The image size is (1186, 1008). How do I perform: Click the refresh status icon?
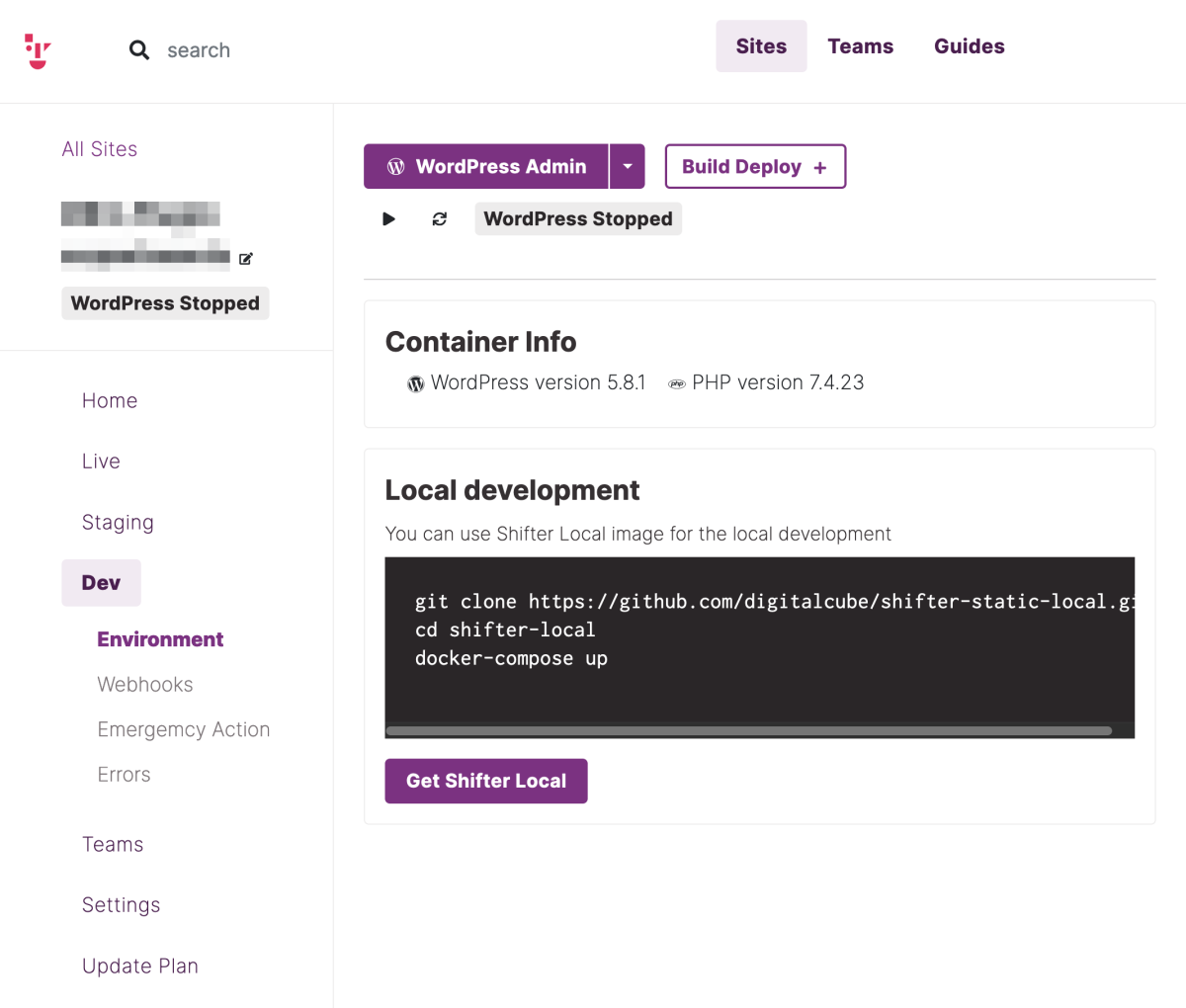(440, 218)
